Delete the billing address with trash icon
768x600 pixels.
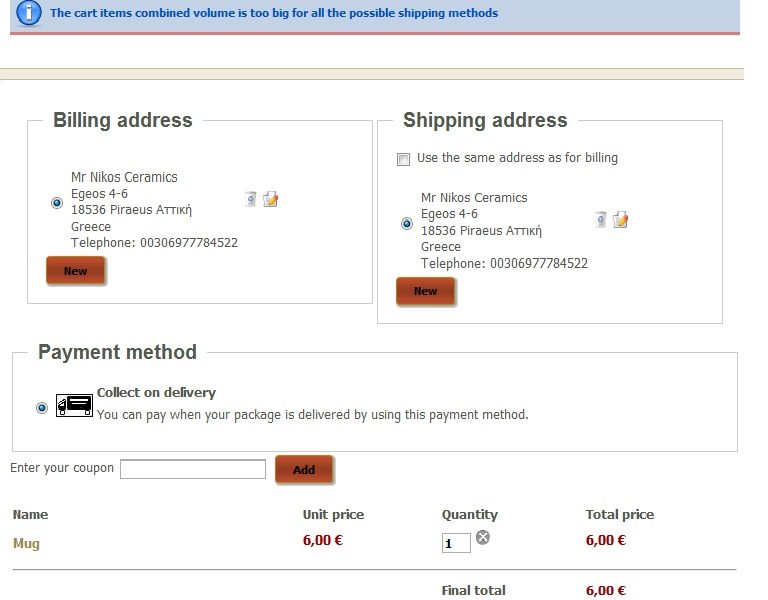coord(250,199)
